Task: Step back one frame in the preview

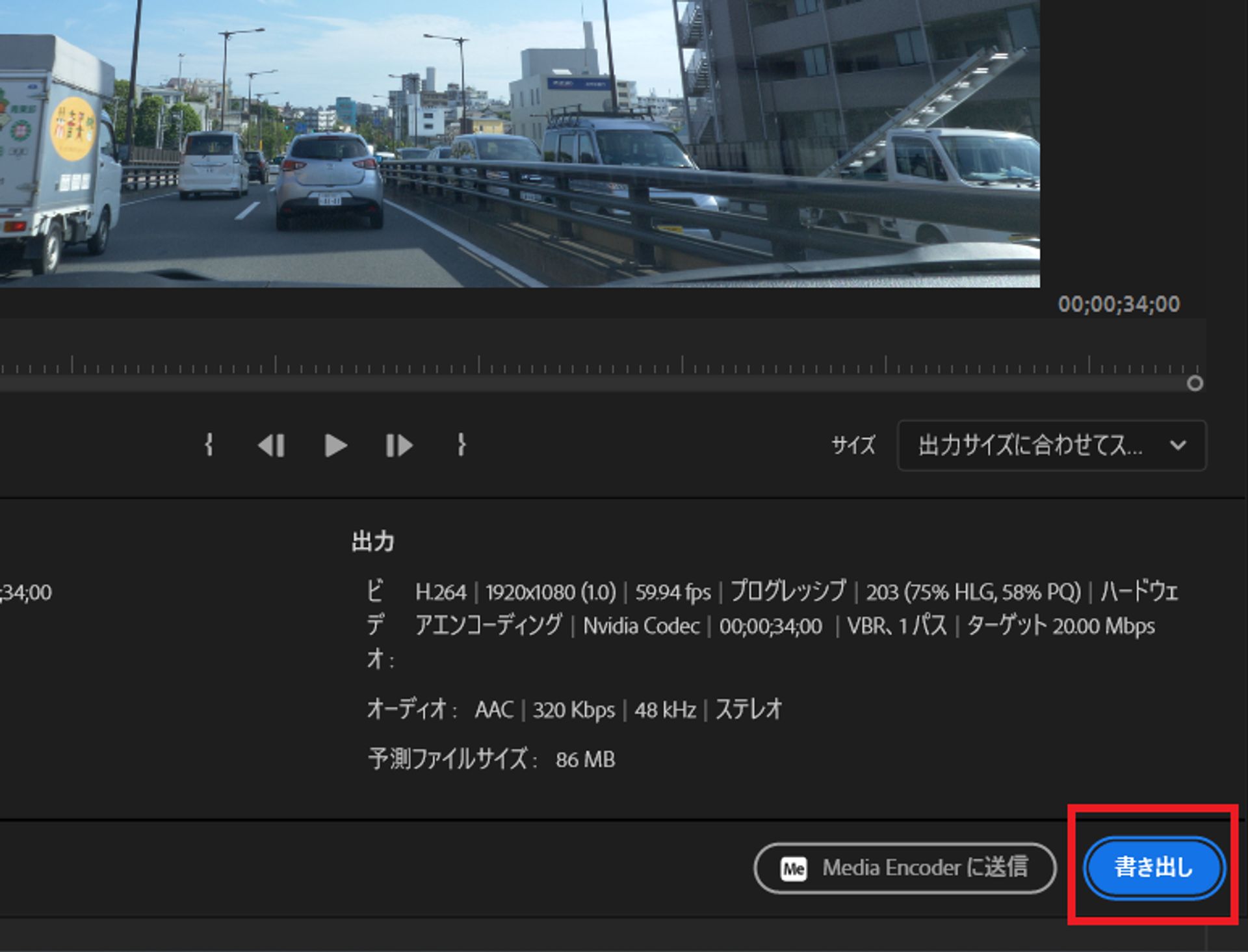Action: (272, 445)
